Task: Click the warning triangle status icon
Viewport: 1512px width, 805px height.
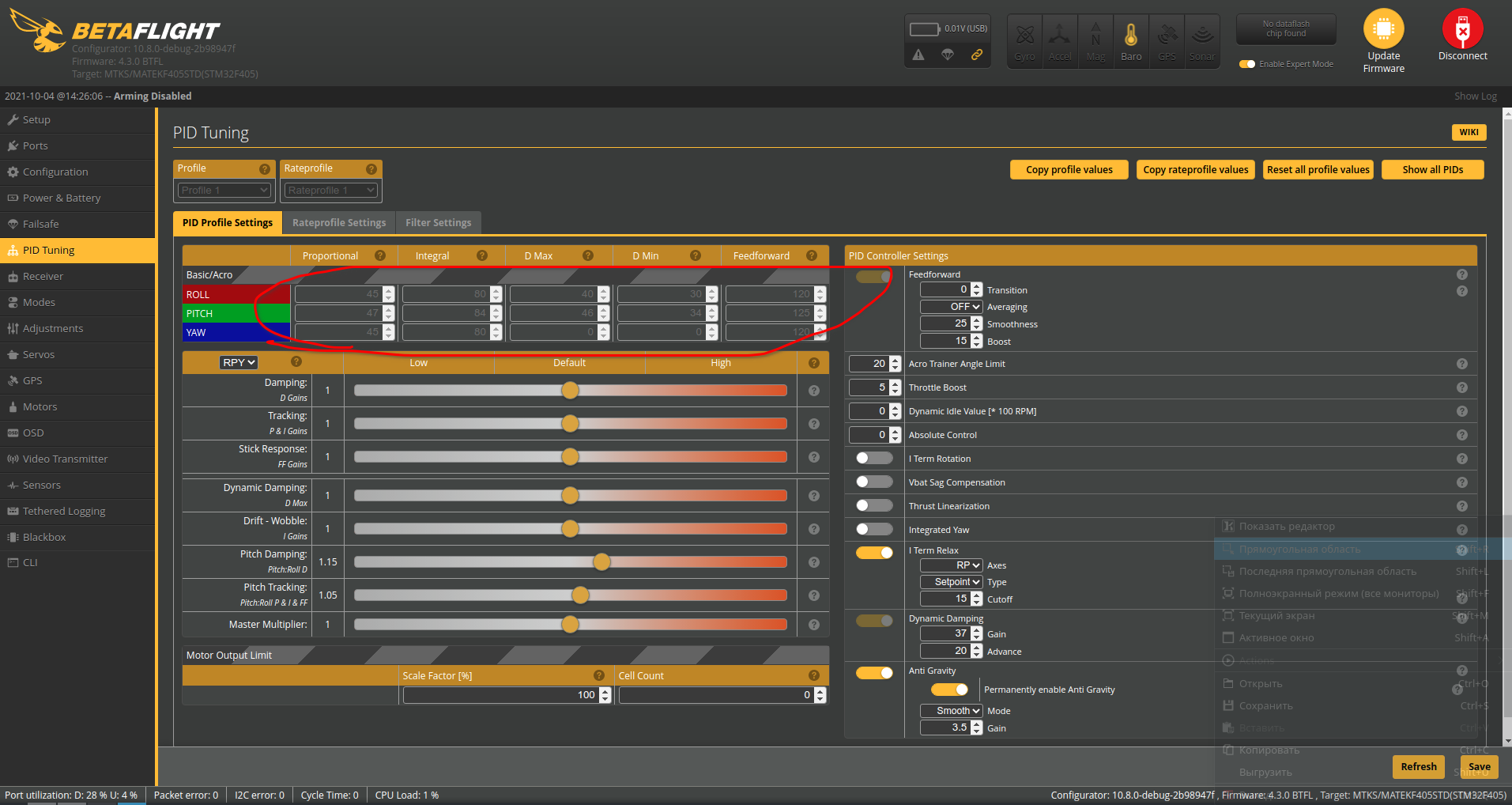Action: pos(918,55)
